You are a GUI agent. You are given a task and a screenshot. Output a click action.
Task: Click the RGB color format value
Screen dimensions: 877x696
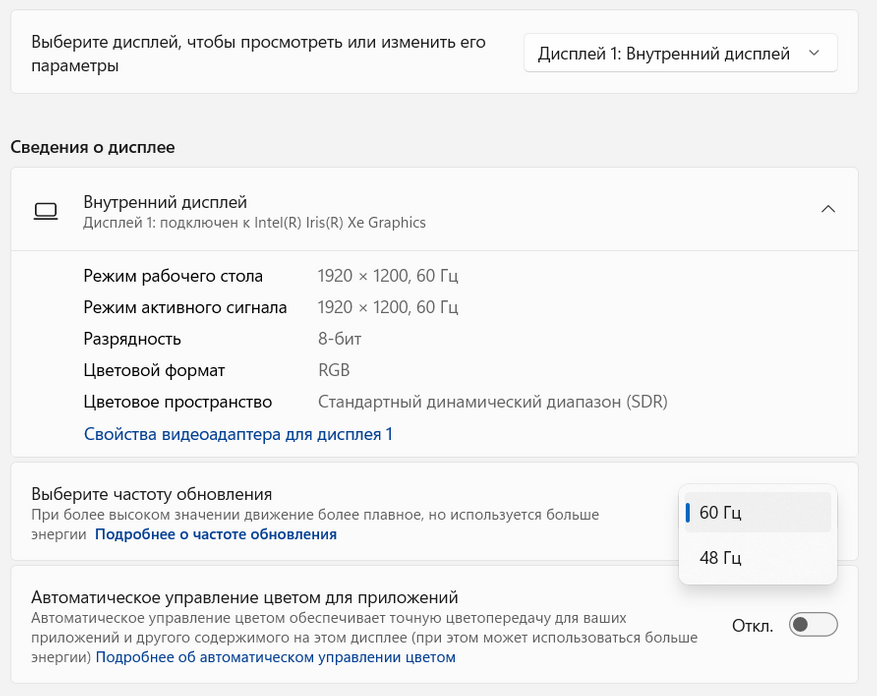(334, 370)
